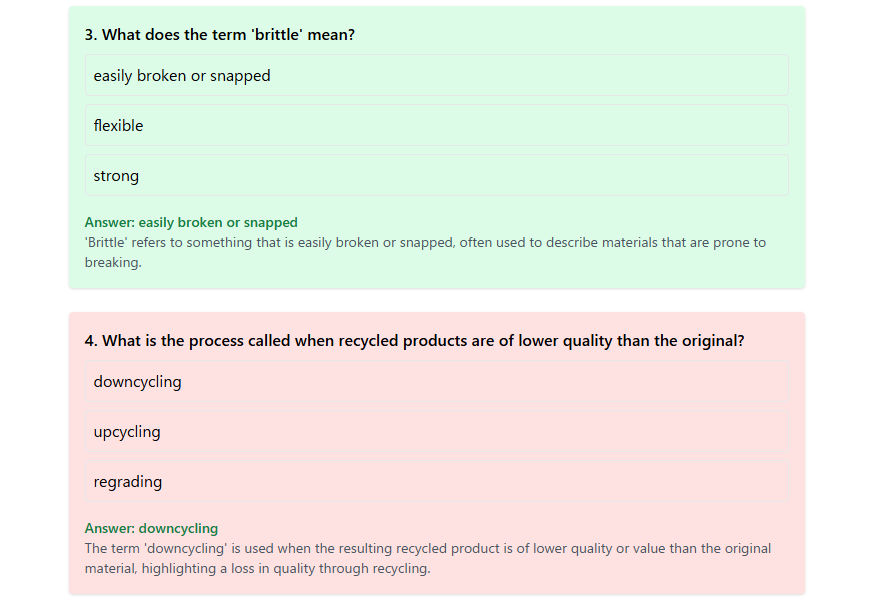The image size is (873, 604).
Task: Choose the 'flexible' answer option
Action: (x=436, y=125)
